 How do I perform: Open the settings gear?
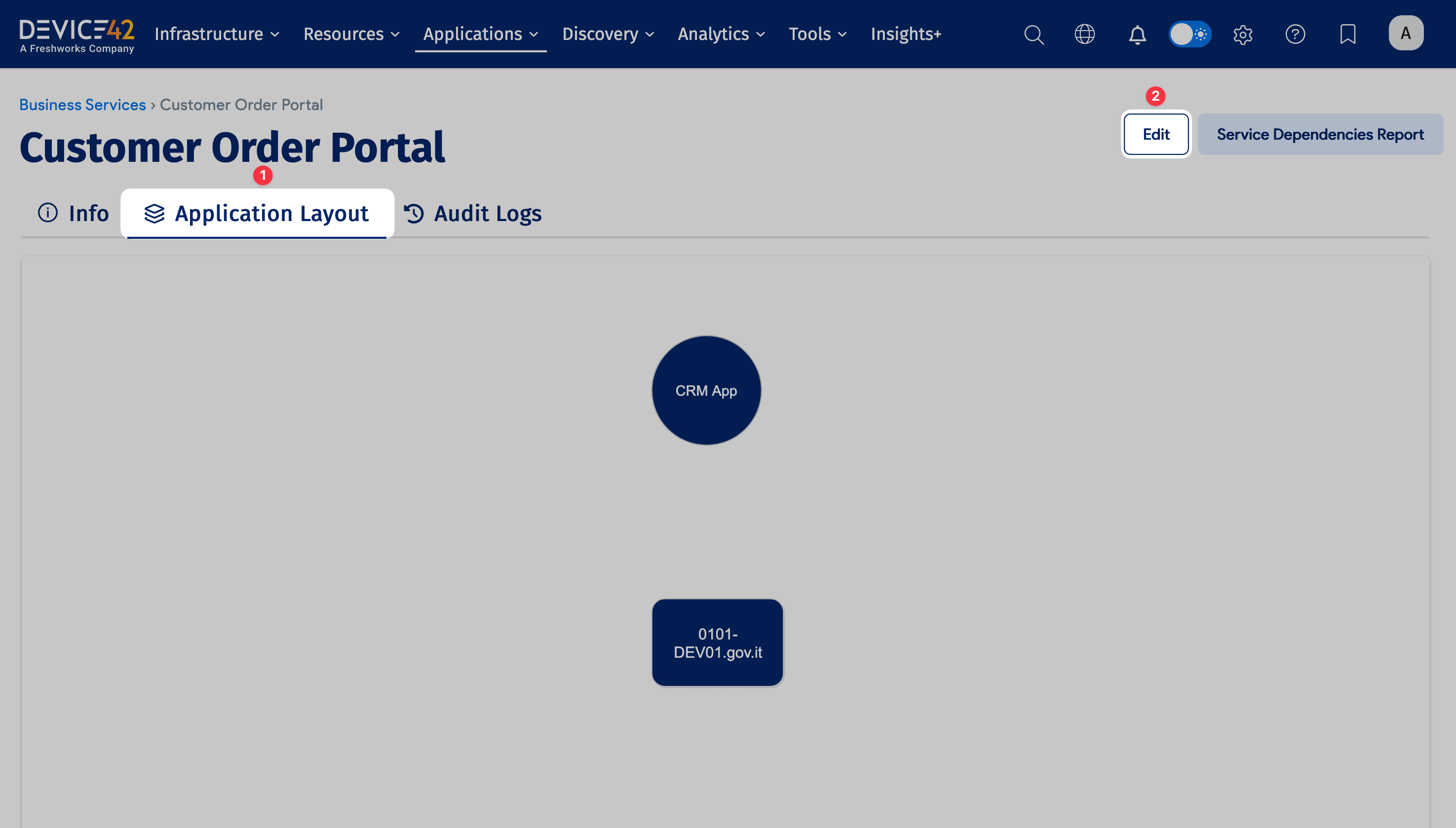pyautogui.click(x=1243, y=35)
